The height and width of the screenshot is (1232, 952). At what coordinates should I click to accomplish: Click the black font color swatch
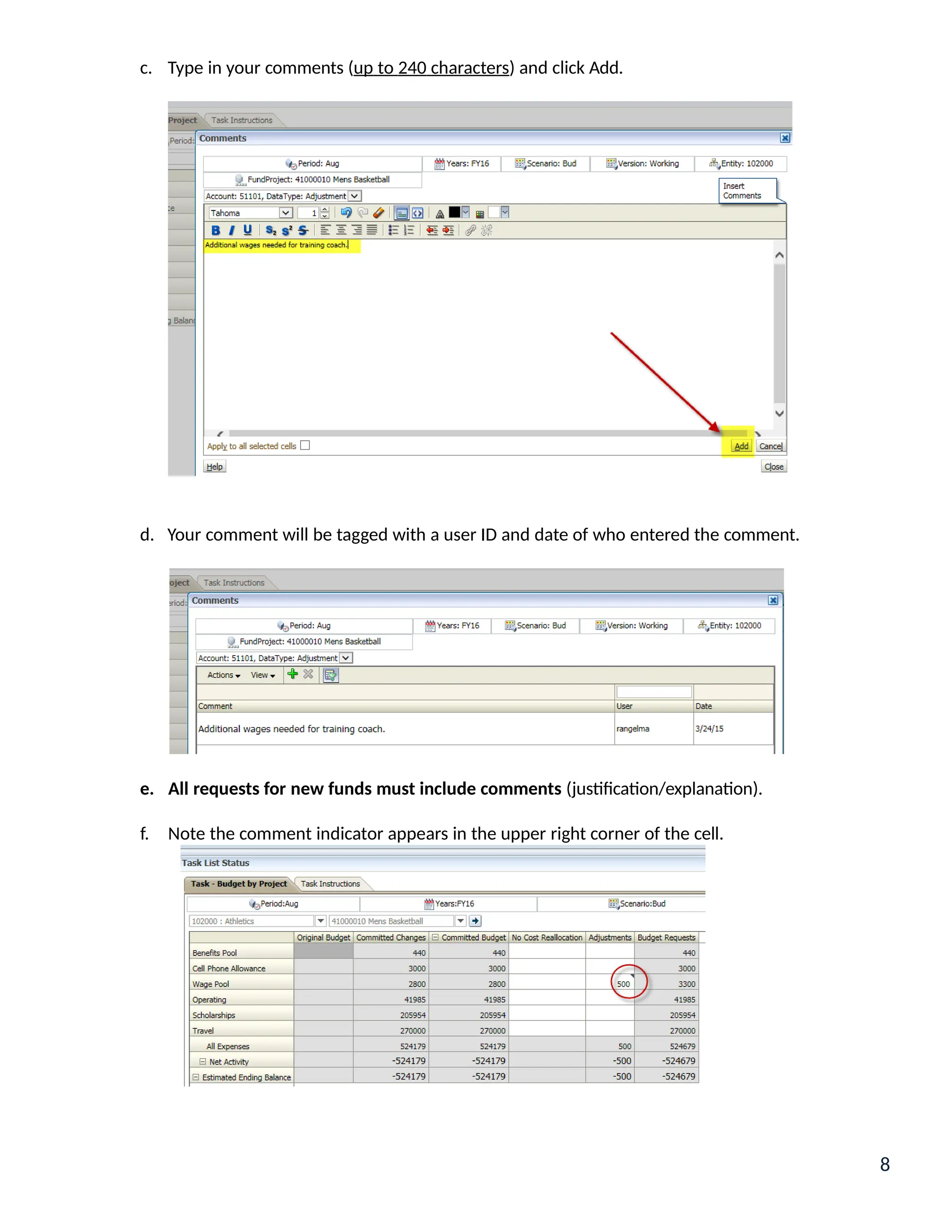(x=455, y=212)
